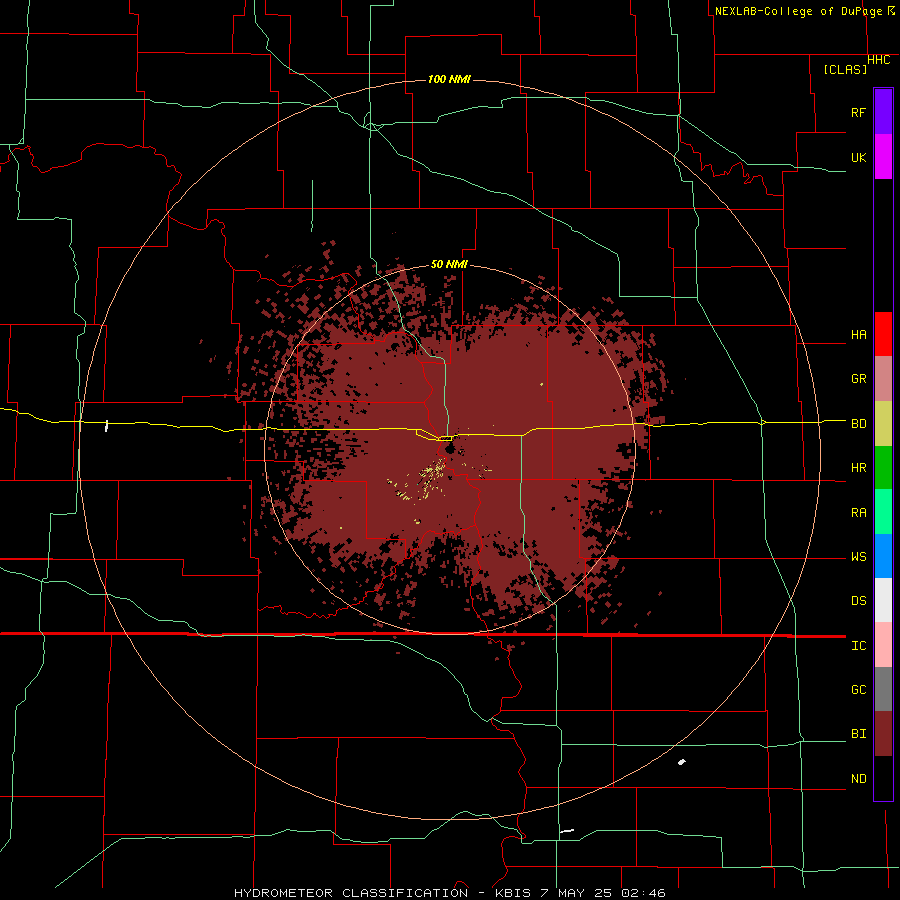Click the HA legend label
The image size is (900, 900).
tap(858, 335)
